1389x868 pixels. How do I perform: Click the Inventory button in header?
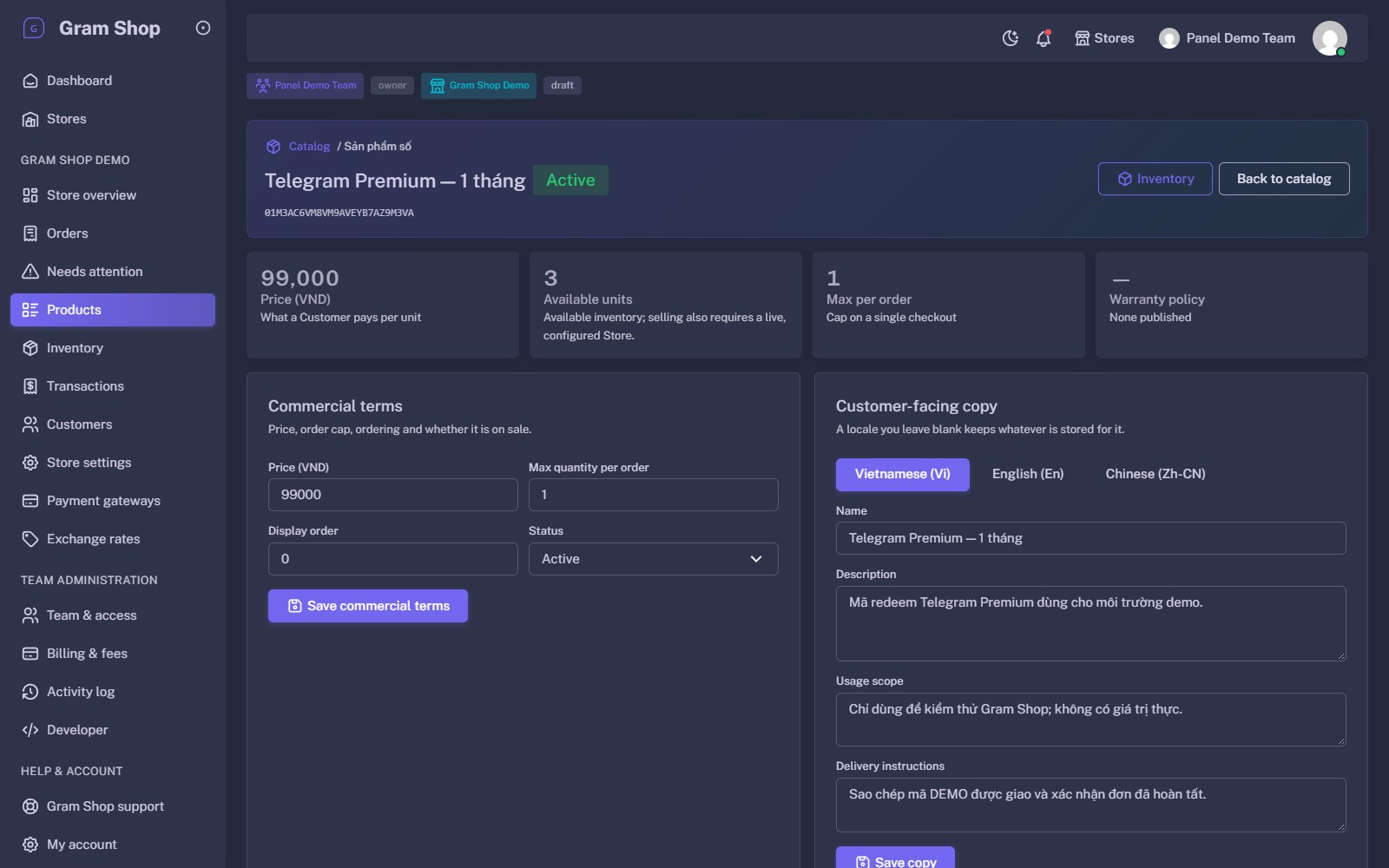pyautogui.click(x=1155, y=179)
